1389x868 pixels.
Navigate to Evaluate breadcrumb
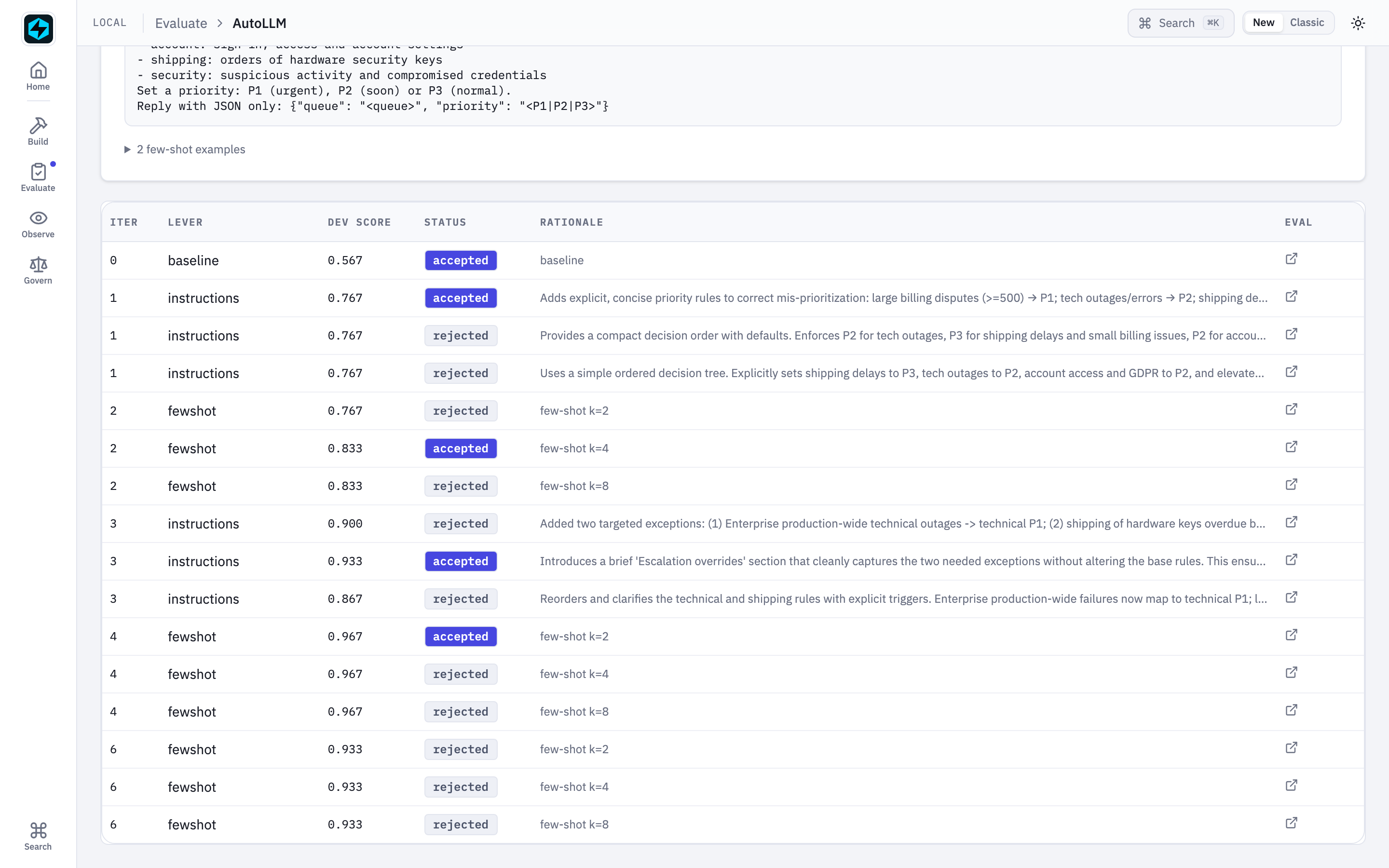pos(181,24)
